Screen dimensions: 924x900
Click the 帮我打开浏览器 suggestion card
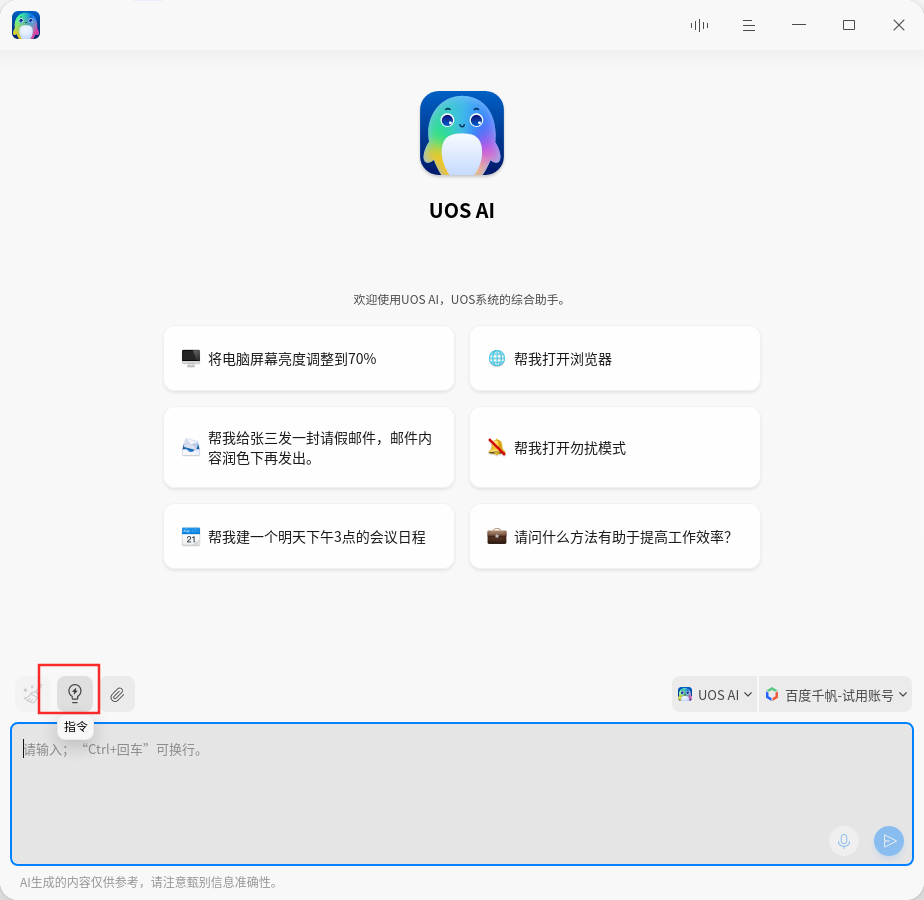pyautogui.click(x=614, y=358)
